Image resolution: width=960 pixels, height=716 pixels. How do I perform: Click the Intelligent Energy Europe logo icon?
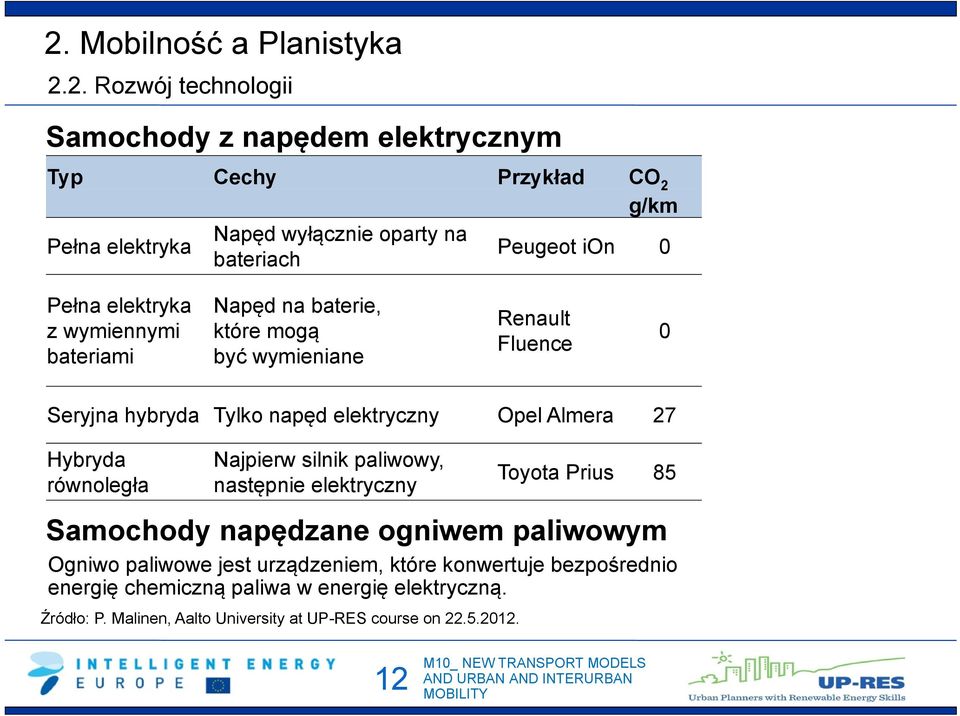pyautogui.click(x=46, y=673)
